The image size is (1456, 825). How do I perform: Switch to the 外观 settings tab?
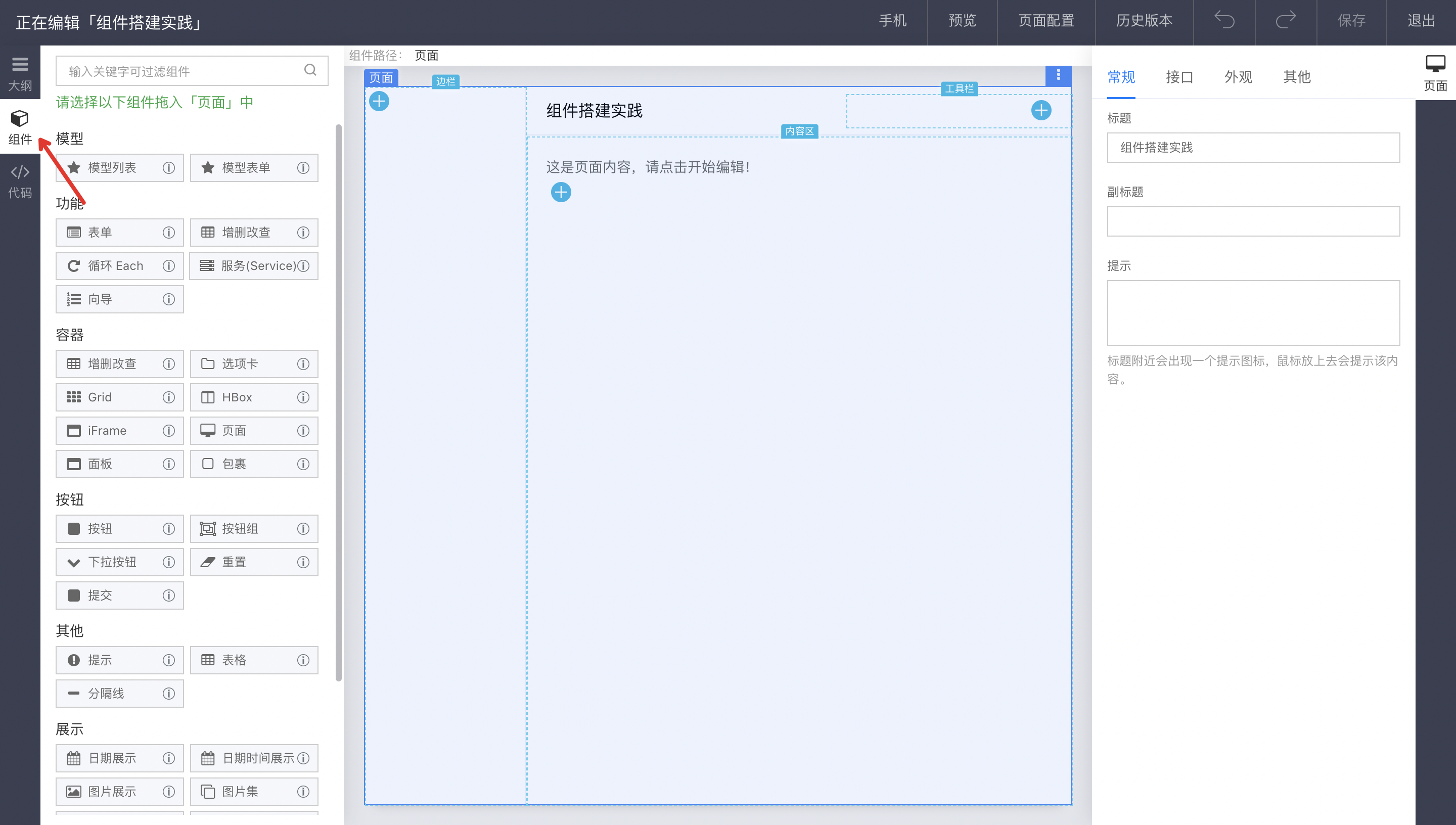click(1238, 77)
